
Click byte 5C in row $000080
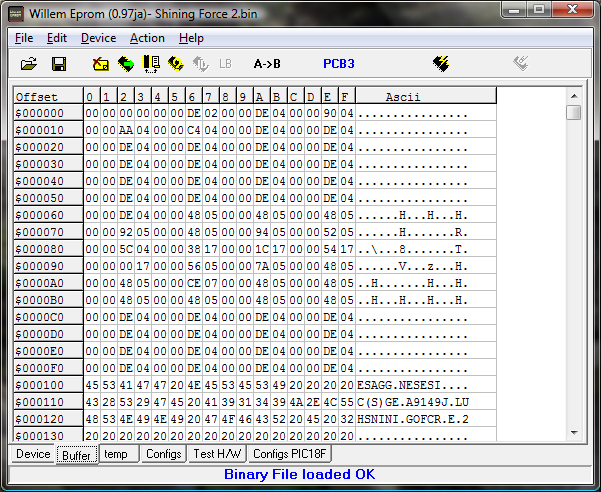coord(126,249)
